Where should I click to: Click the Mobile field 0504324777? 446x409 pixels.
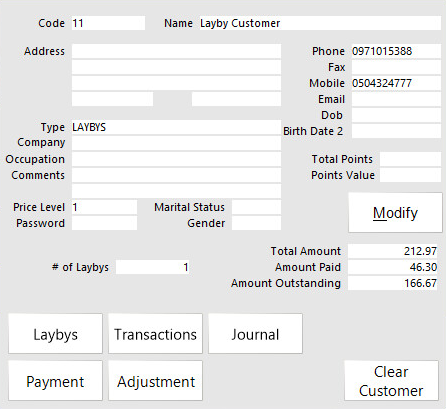pos(396,83)
